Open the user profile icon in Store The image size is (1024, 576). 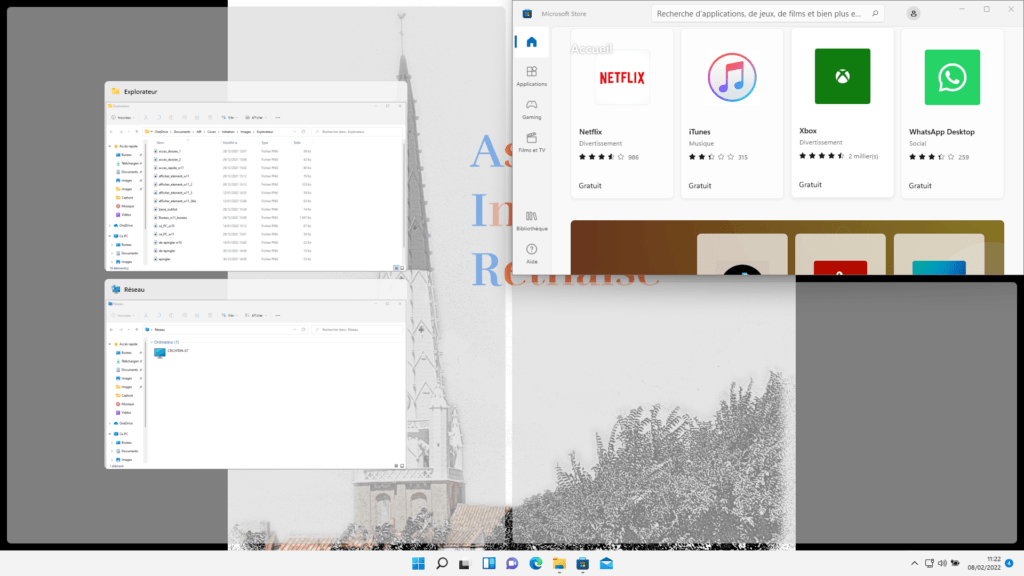tap(913, 14)
